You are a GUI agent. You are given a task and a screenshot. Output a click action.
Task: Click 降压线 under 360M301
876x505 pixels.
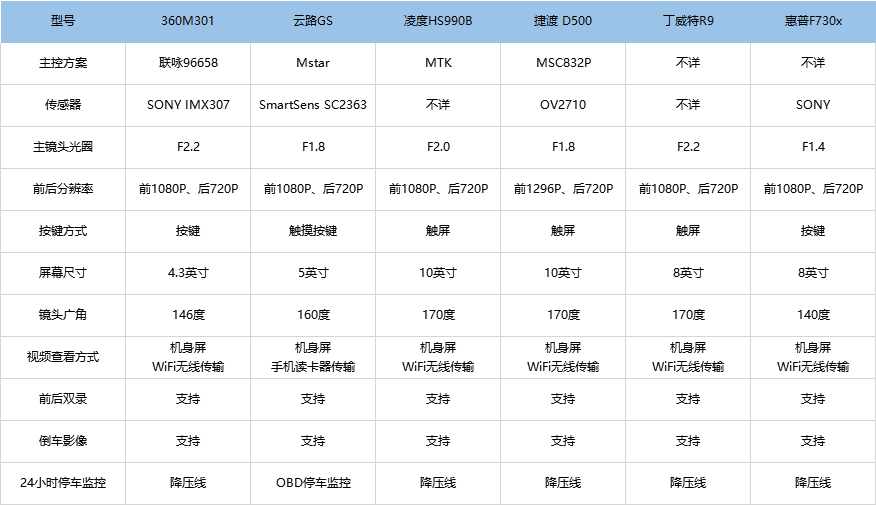[188, 483]
